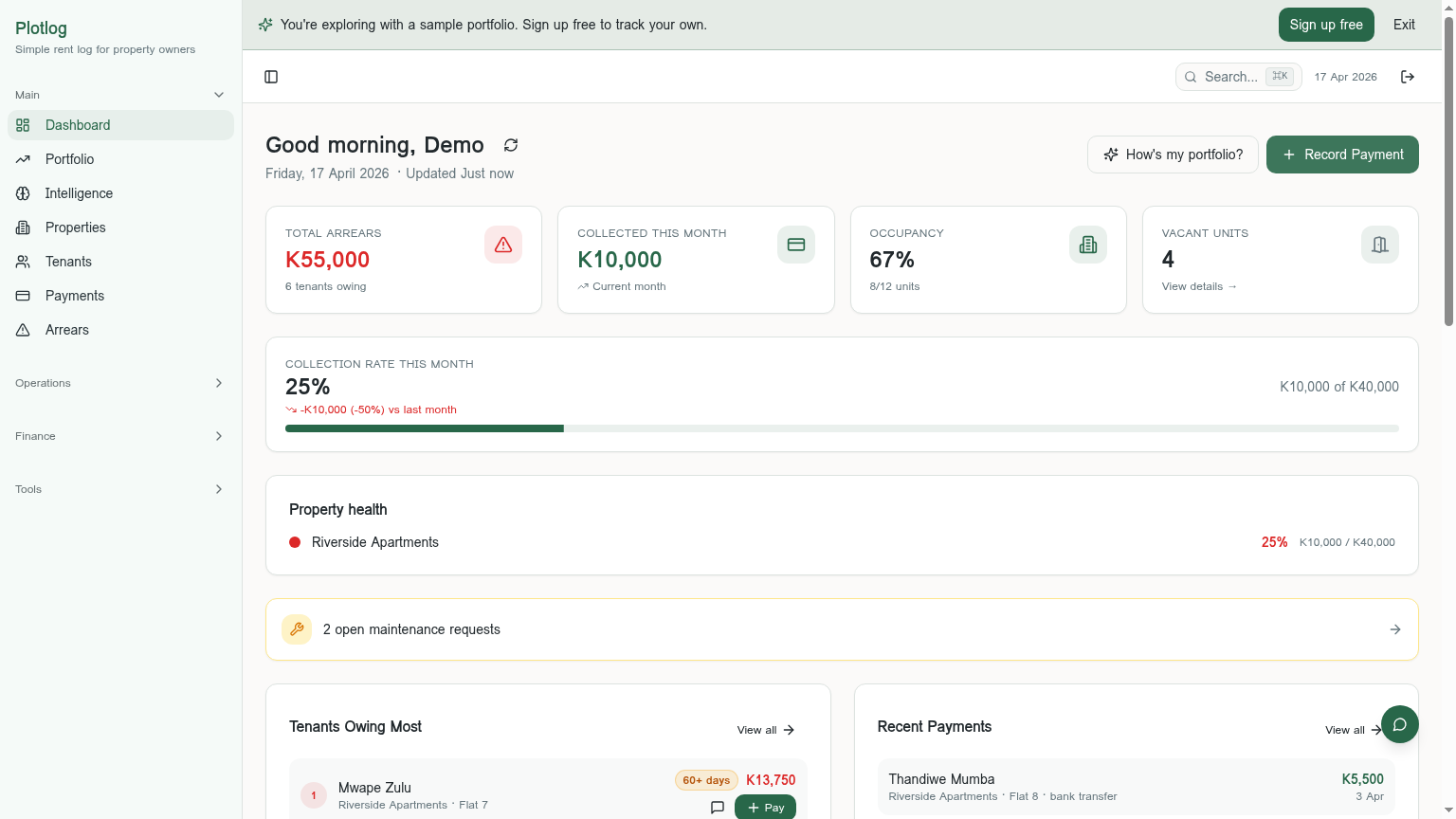Go to Payments page
1456x819 pixels.
120,296
